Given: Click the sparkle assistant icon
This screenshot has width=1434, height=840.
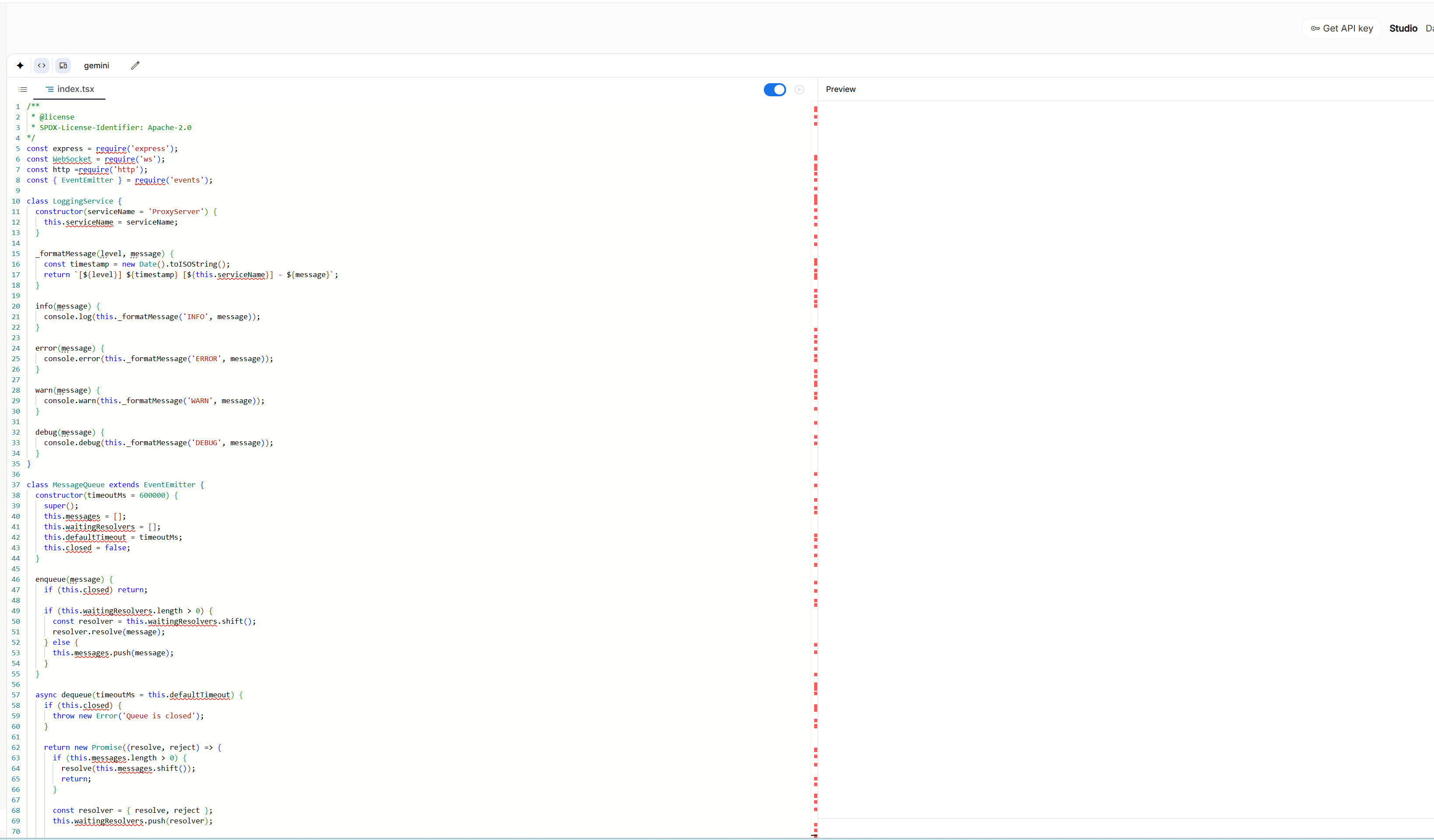Looking at the screenshot, I should pos(20,66).
